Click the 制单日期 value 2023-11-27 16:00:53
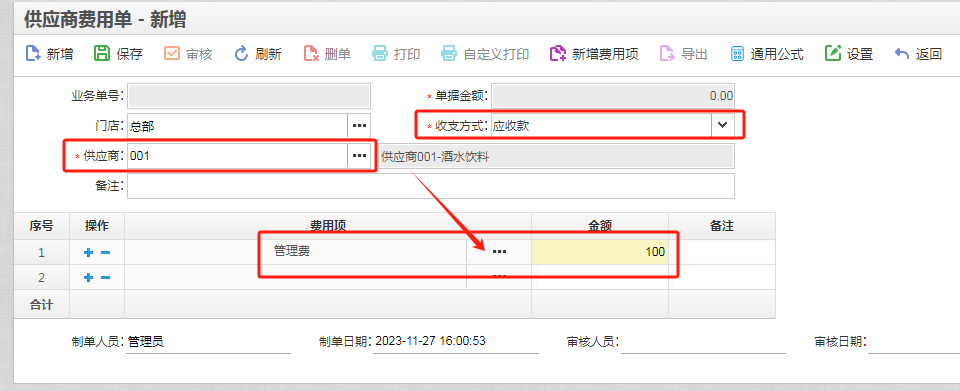Screen dimensions: 960x391 [x=430, y=341]
